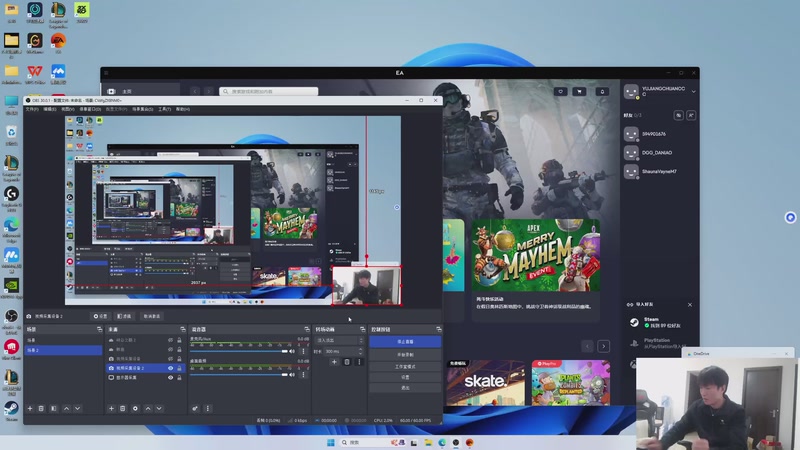Remove selected scene with Scenes panel trash icon

pos(41,409)
